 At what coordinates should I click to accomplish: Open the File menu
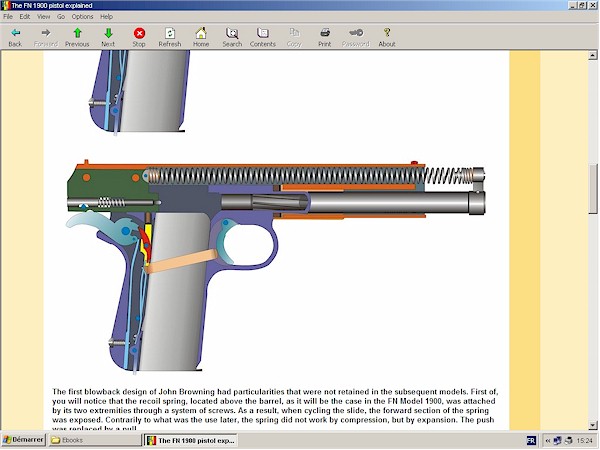tap(8, 17)
